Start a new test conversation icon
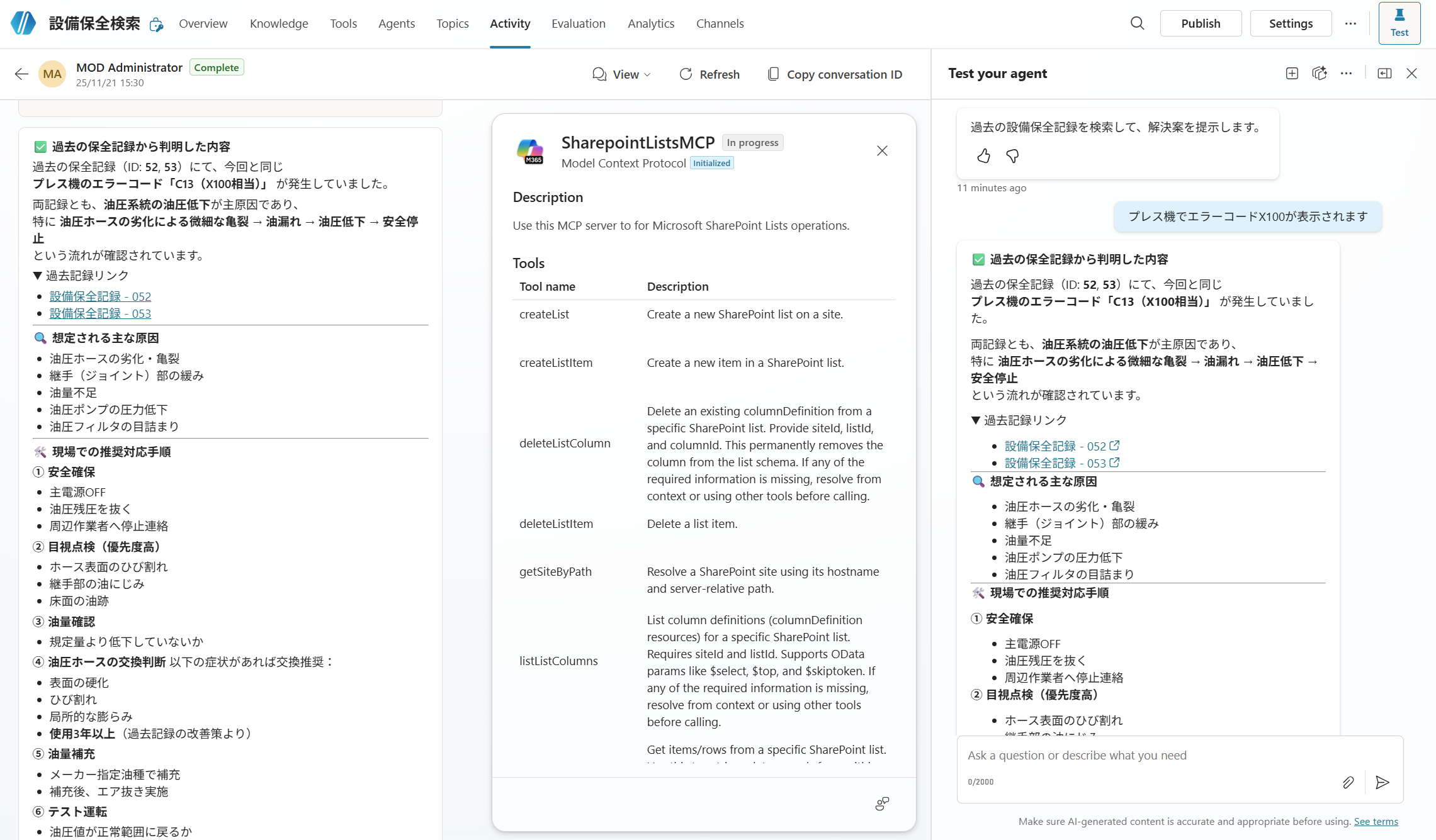1436x840 pixels. (1292, 74)
